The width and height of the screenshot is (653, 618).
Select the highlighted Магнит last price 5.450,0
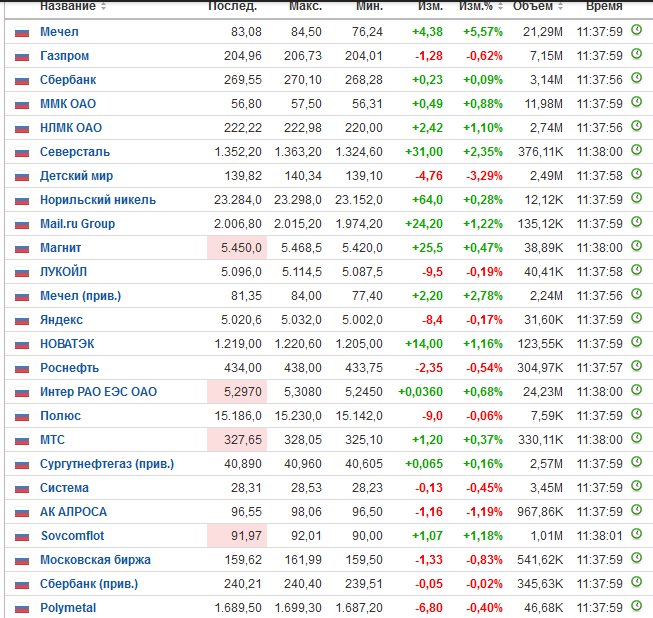[241, 248]
